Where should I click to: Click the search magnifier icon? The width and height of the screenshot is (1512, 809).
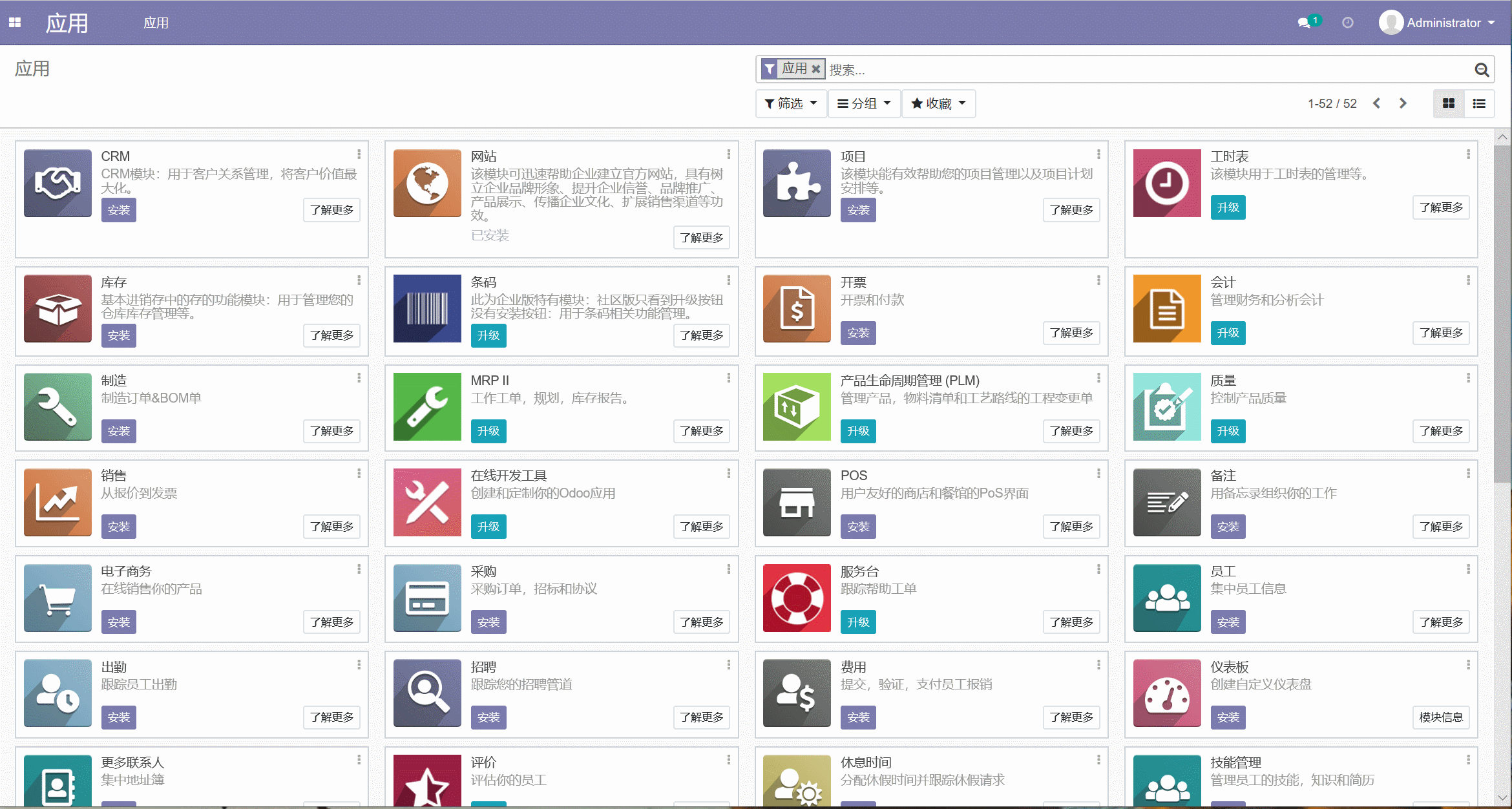click(x=1482, y=70)
